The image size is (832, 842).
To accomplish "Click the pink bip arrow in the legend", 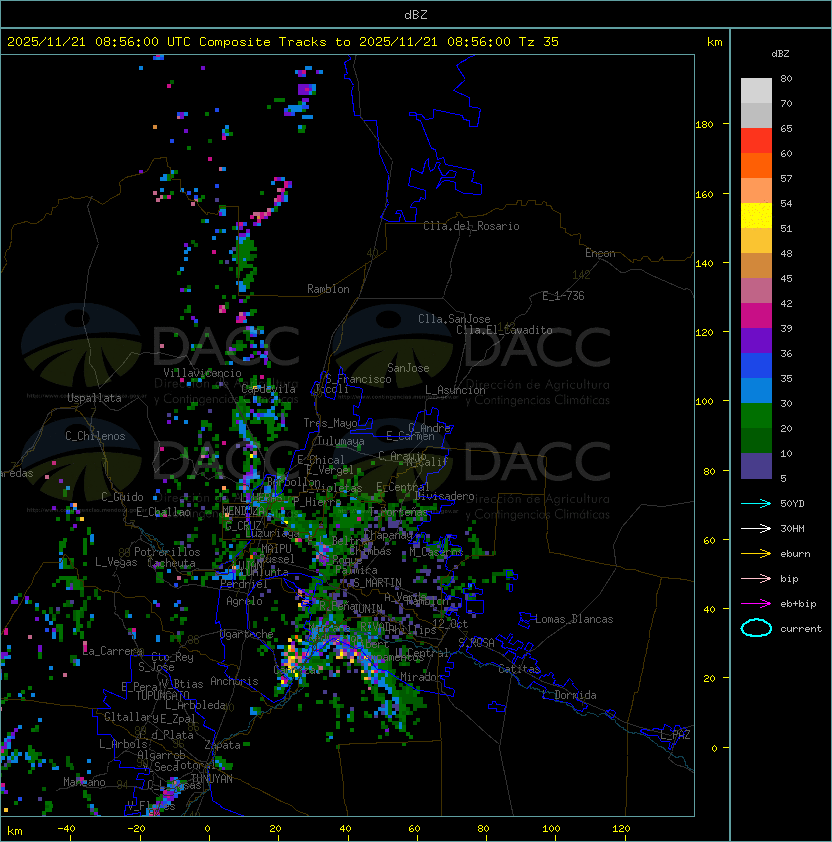I will (x=756, y=579).
